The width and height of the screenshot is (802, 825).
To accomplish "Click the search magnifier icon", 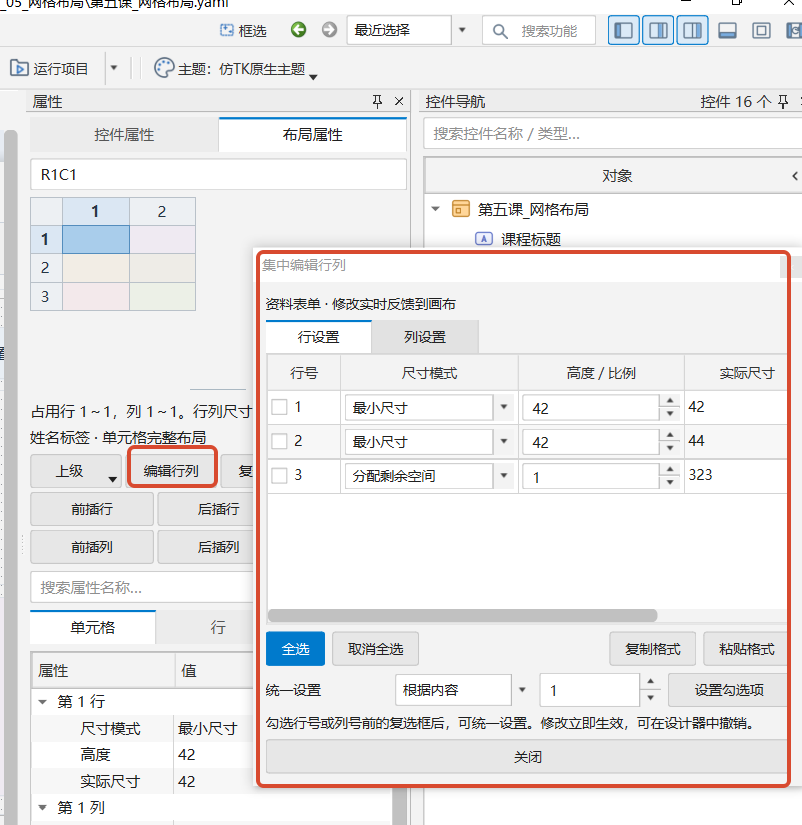I will point(500,31).
